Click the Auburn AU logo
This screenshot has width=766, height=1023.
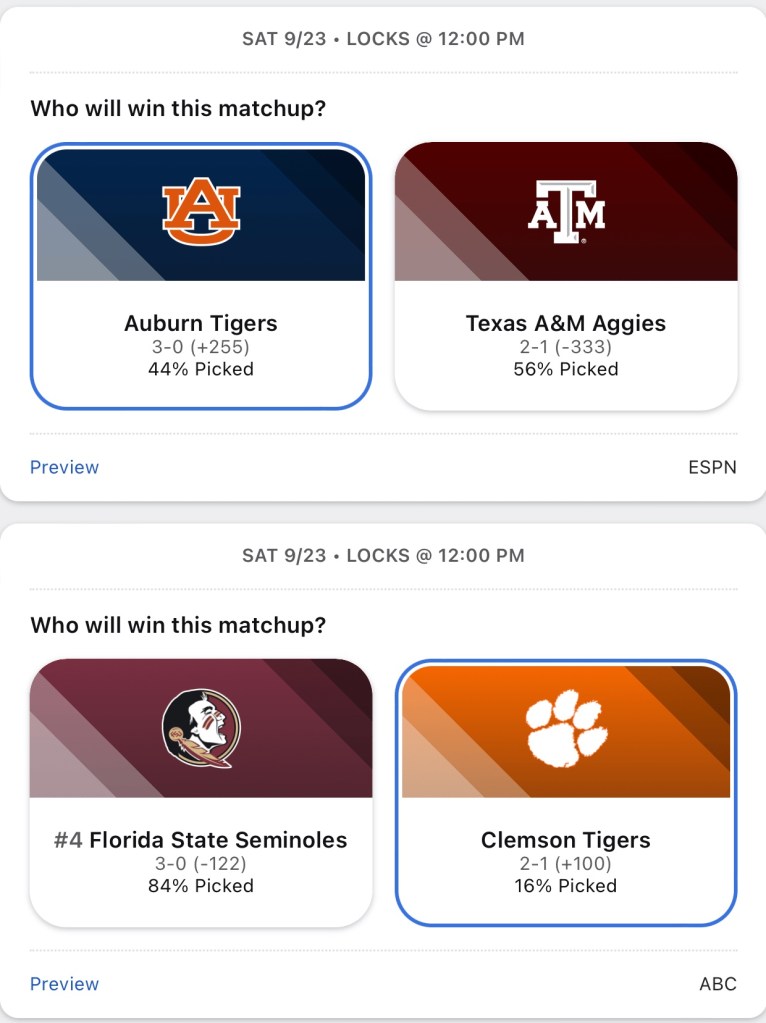201,211
